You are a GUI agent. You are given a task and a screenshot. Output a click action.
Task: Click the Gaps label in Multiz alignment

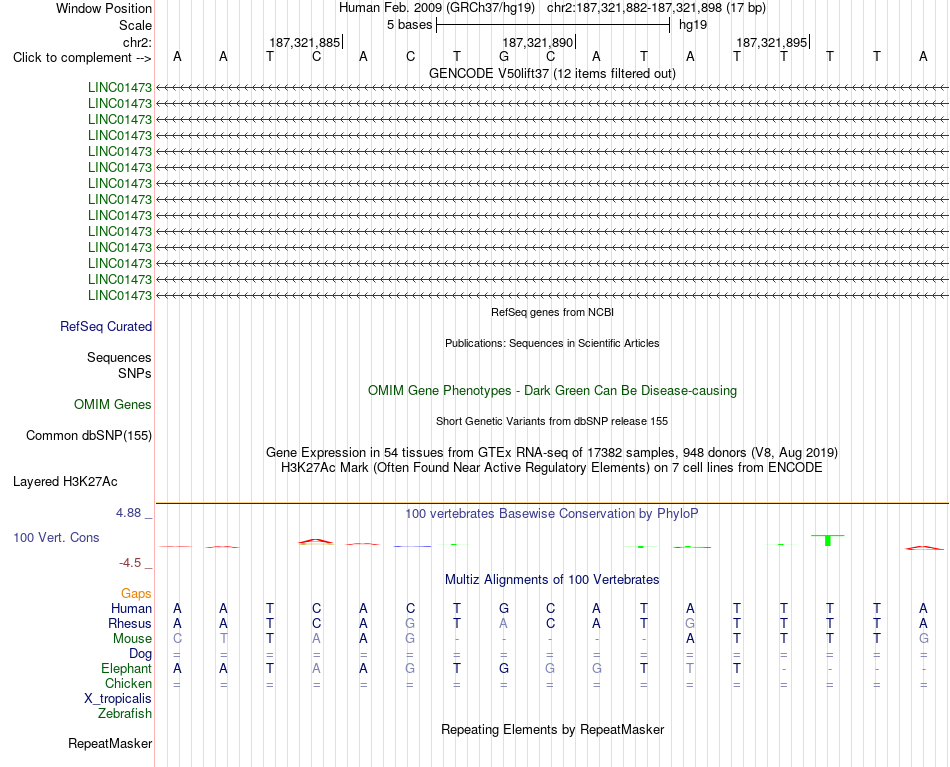(x=136, y=594)
